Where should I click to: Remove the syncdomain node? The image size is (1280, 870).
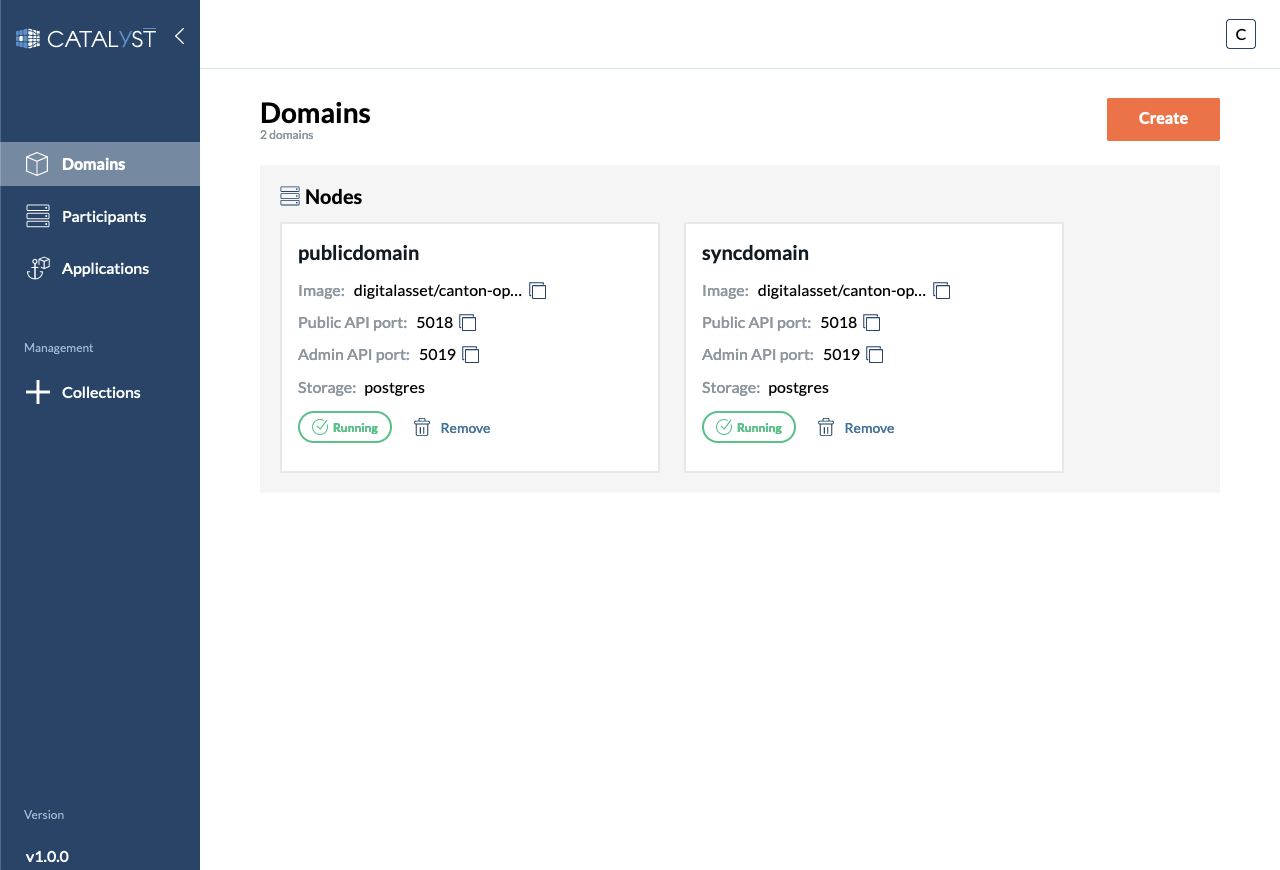tap(869, 427)
